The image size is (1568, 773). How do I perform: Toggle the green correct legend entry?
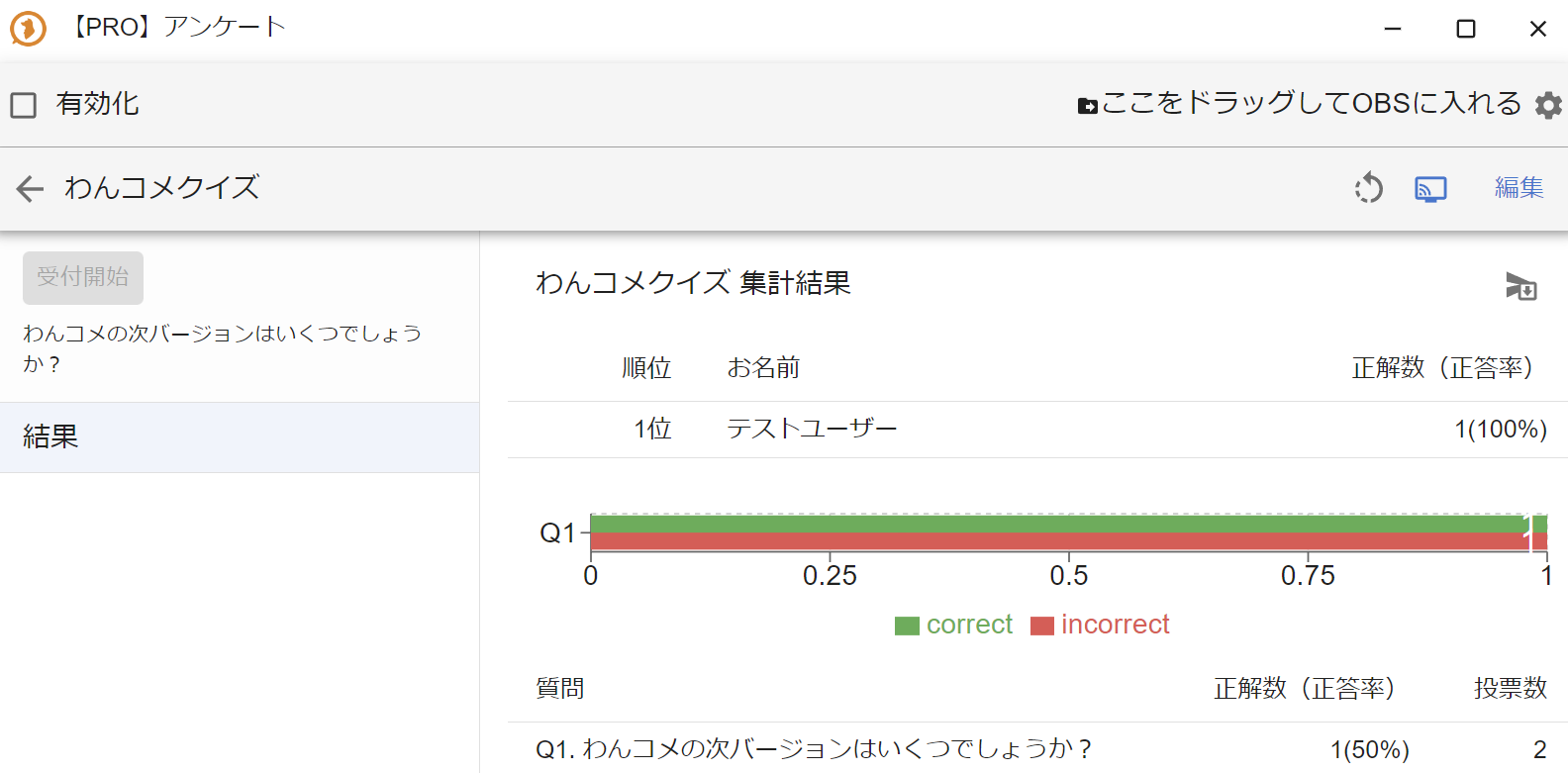(x=953, y=625)
